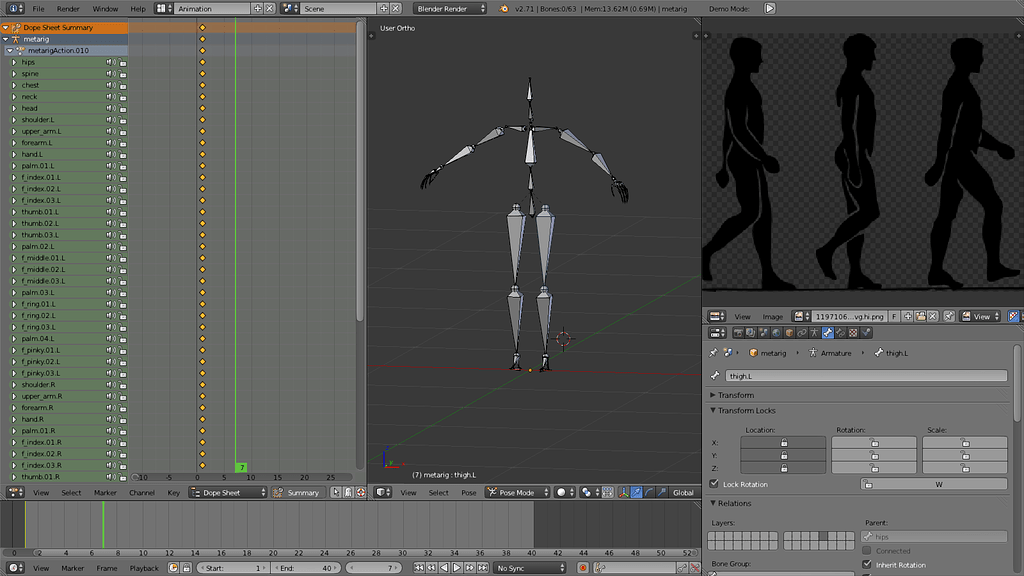Open the Physics properties tab
The height and width of the screenshot is (576, 1024).
coord(866,333)
